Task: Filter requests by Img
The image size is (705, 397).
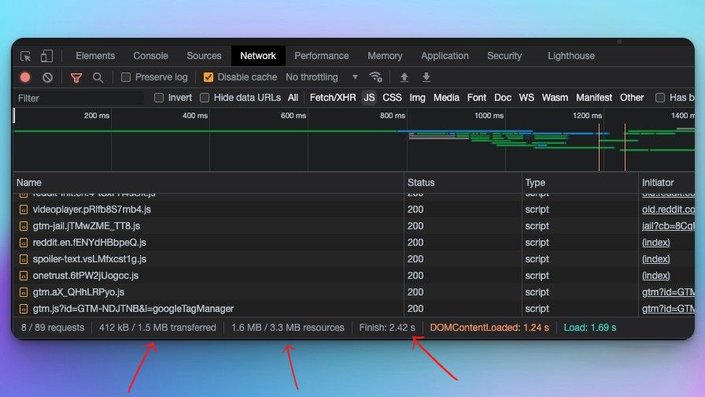Action: click(417, 98)
